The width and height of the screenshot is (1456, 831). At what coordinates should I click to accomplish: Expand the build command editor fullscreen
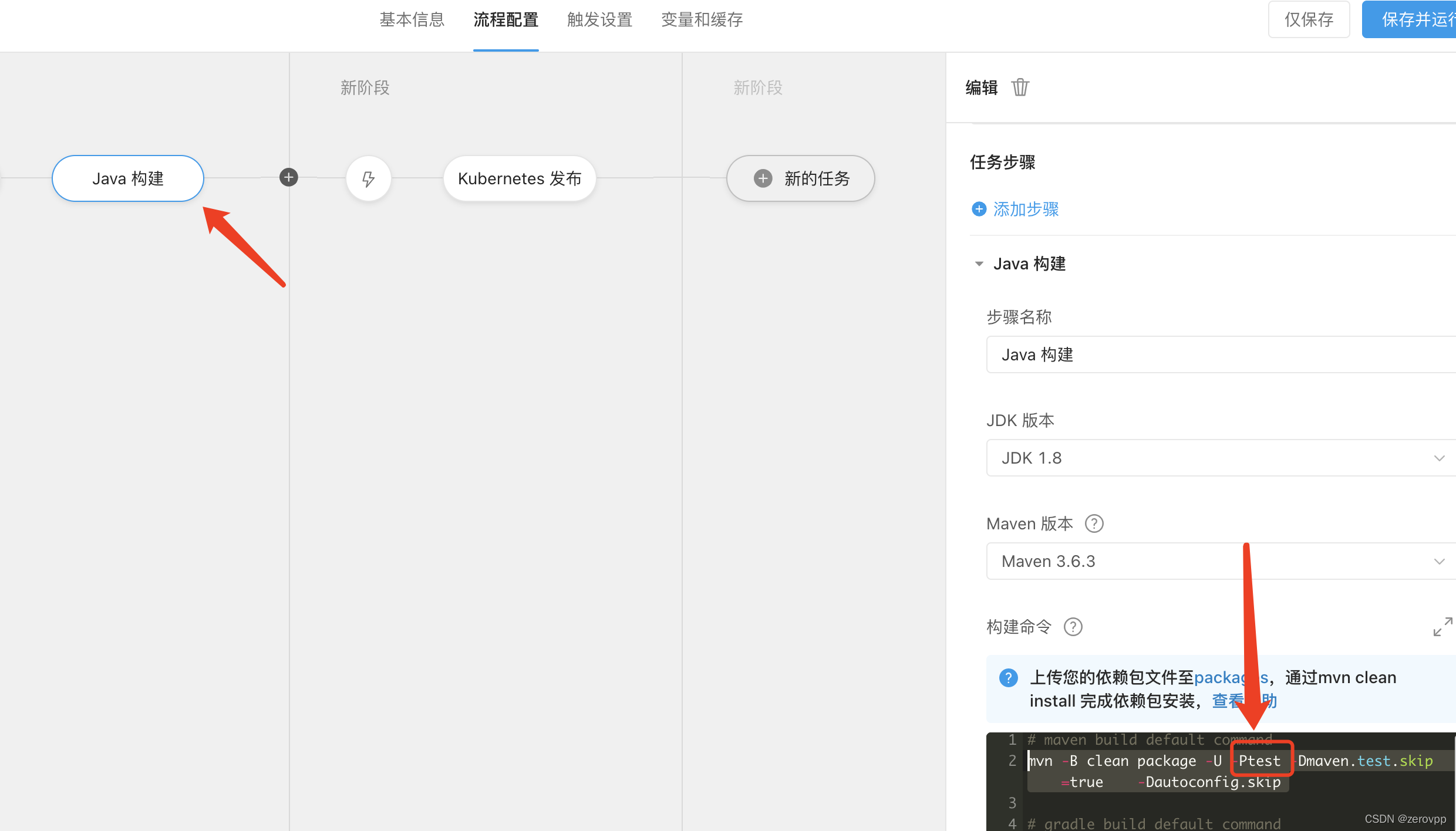pos(1442,627)
